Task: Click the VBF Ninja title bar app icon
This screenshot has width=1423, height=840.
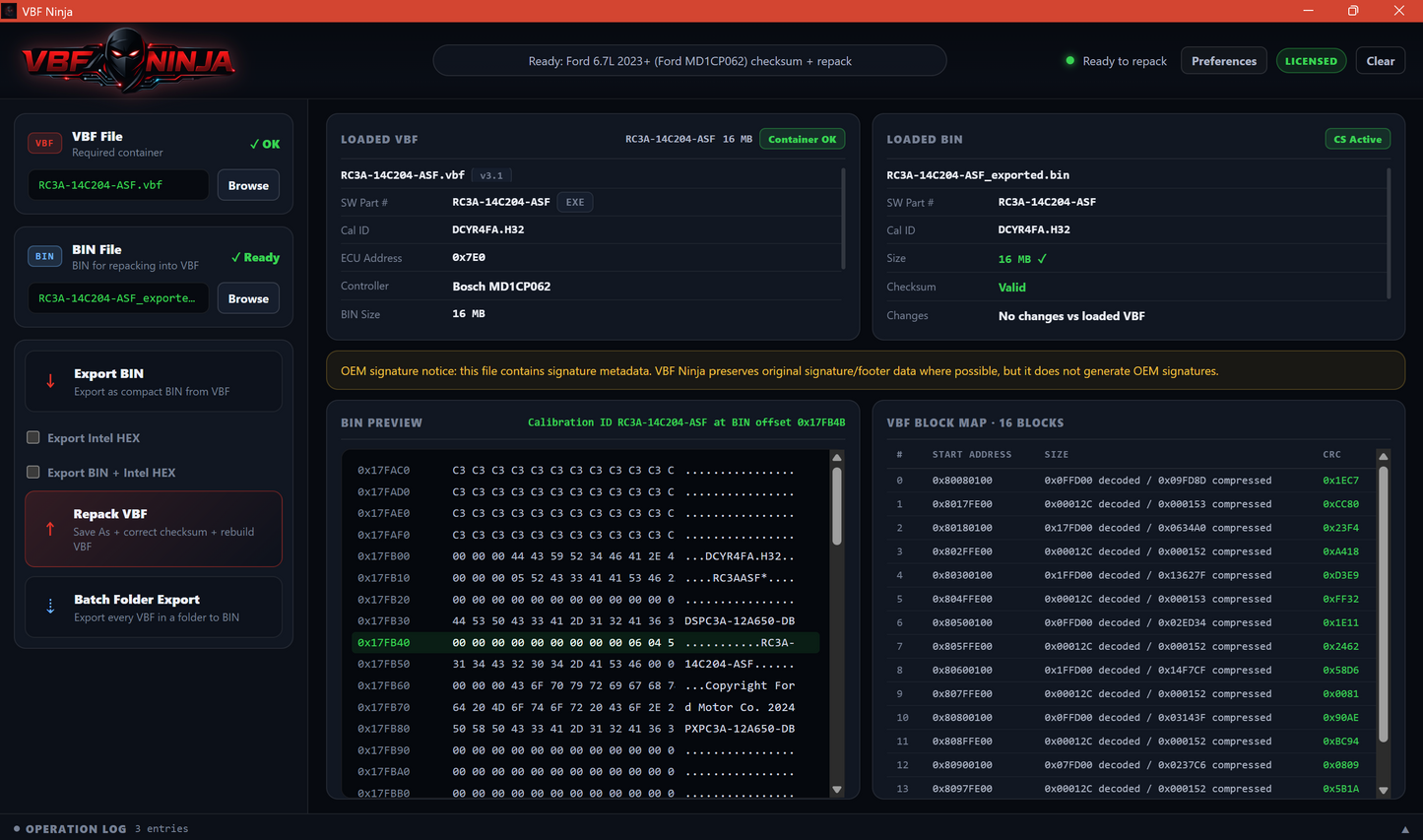Action: click(9, 11)
